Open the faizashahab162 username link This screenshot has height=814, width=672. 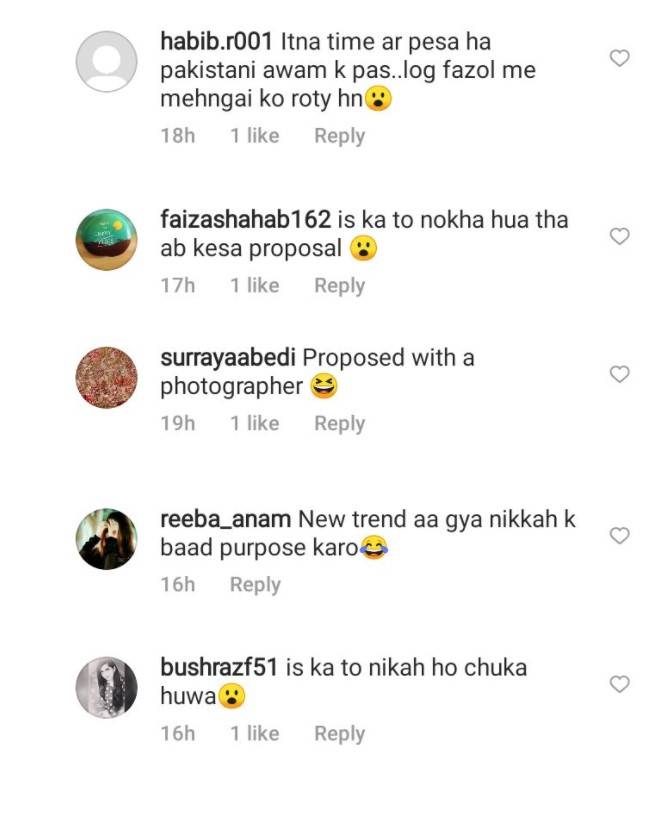[x=245, y=220]
